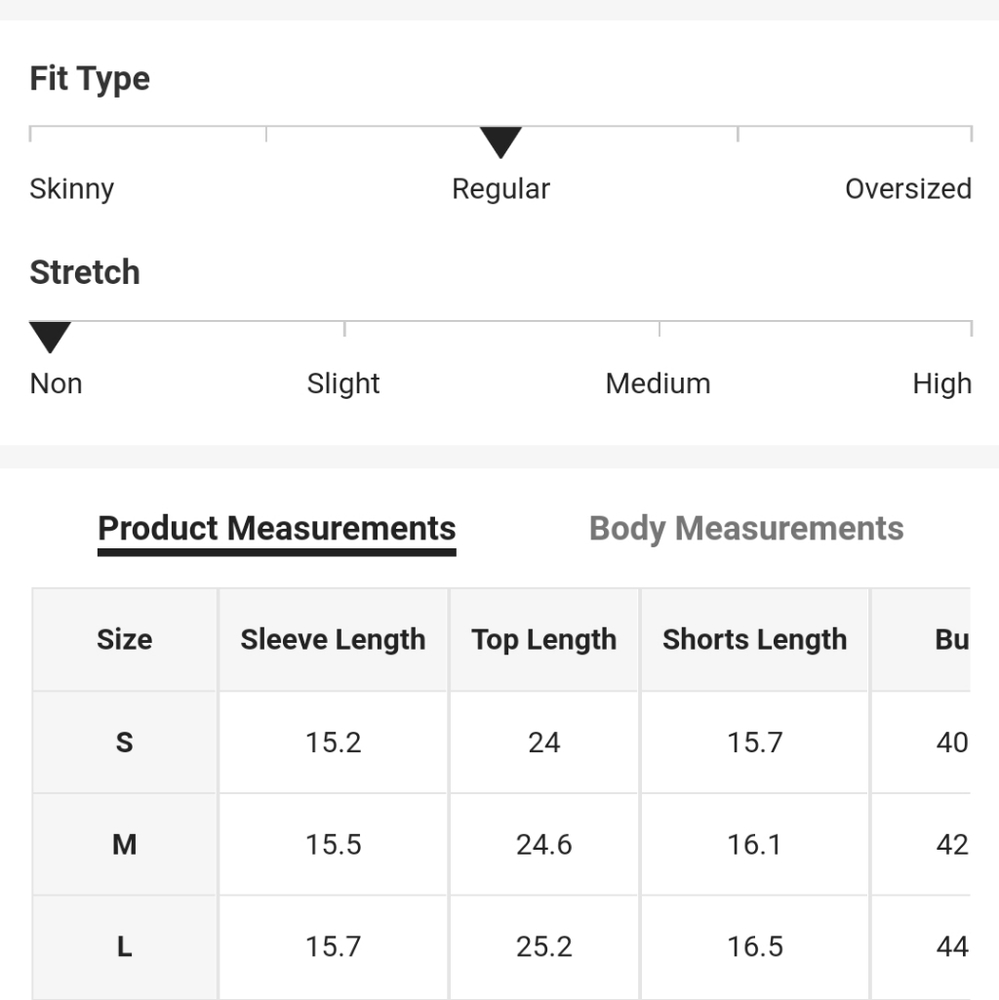999x1000 pixels.
Task: Click the Sleeve Length column header
Action: click(x=333, y=640)
